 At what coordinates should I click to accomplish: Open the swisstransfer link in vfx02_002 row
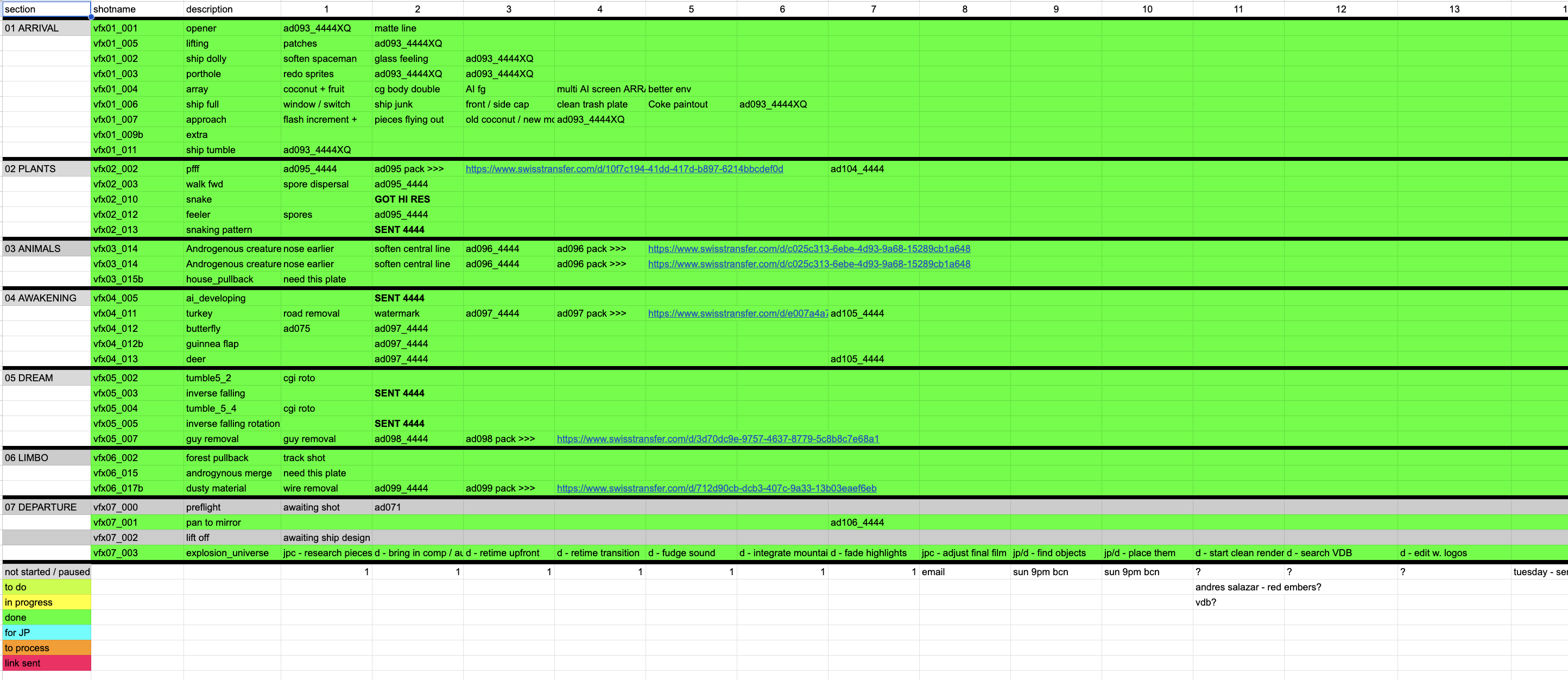(624, 168)
